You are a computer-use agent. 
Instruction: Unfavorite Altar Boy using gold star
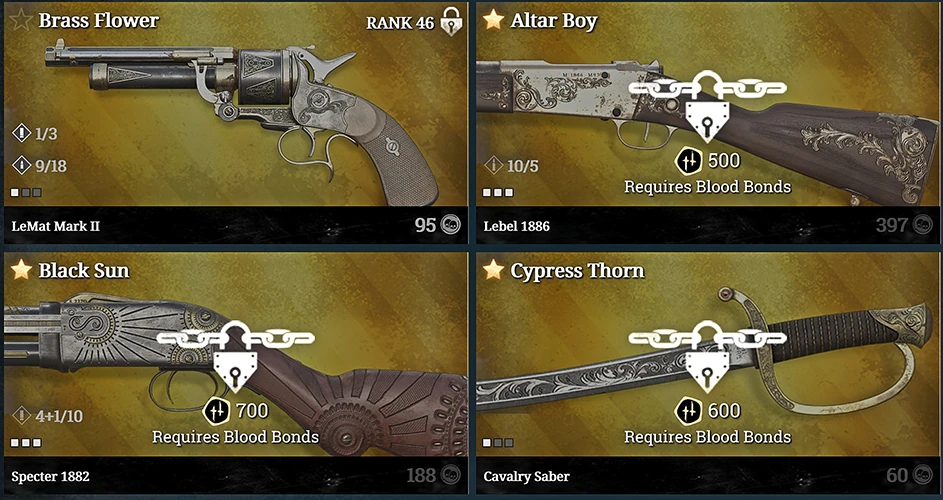493,20
